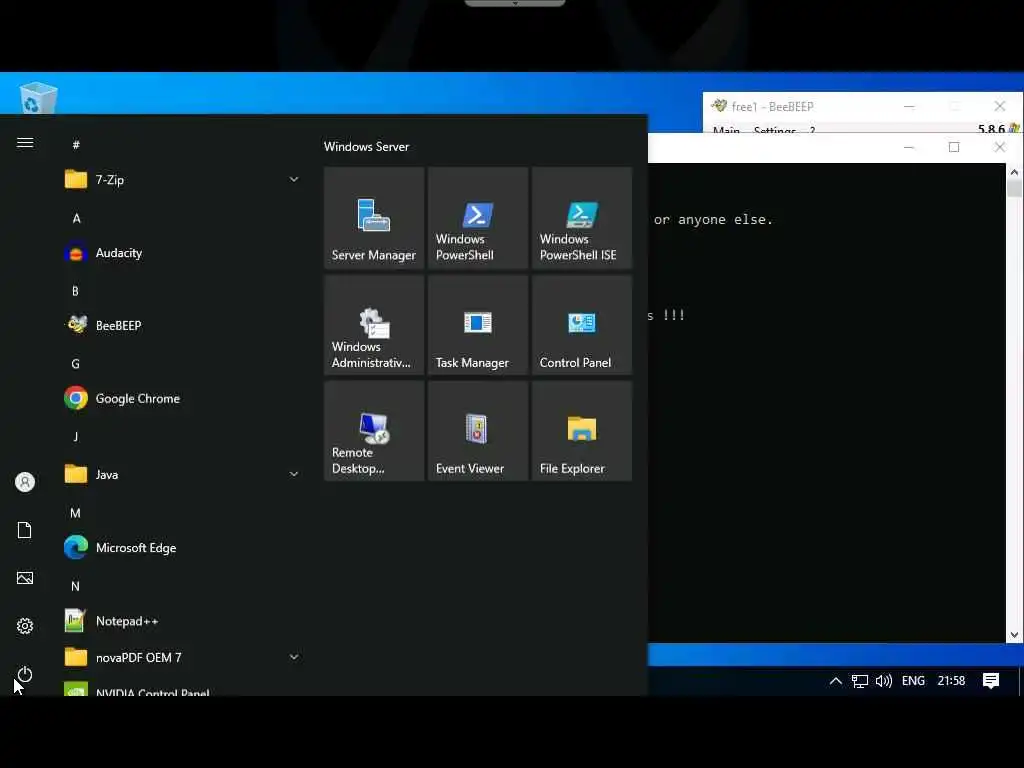Click the ENG language indicator
The width and height of the screenshot is (1024, 768).
coord(913,680)
